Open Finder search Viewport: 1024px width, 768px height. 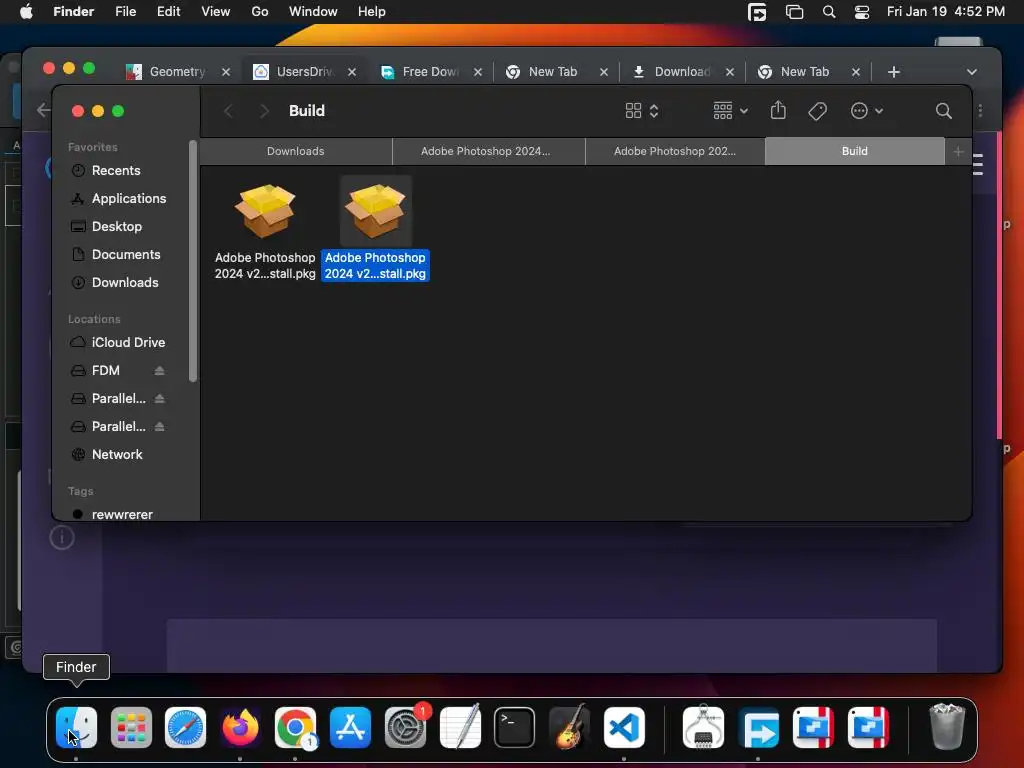point(944,111)
